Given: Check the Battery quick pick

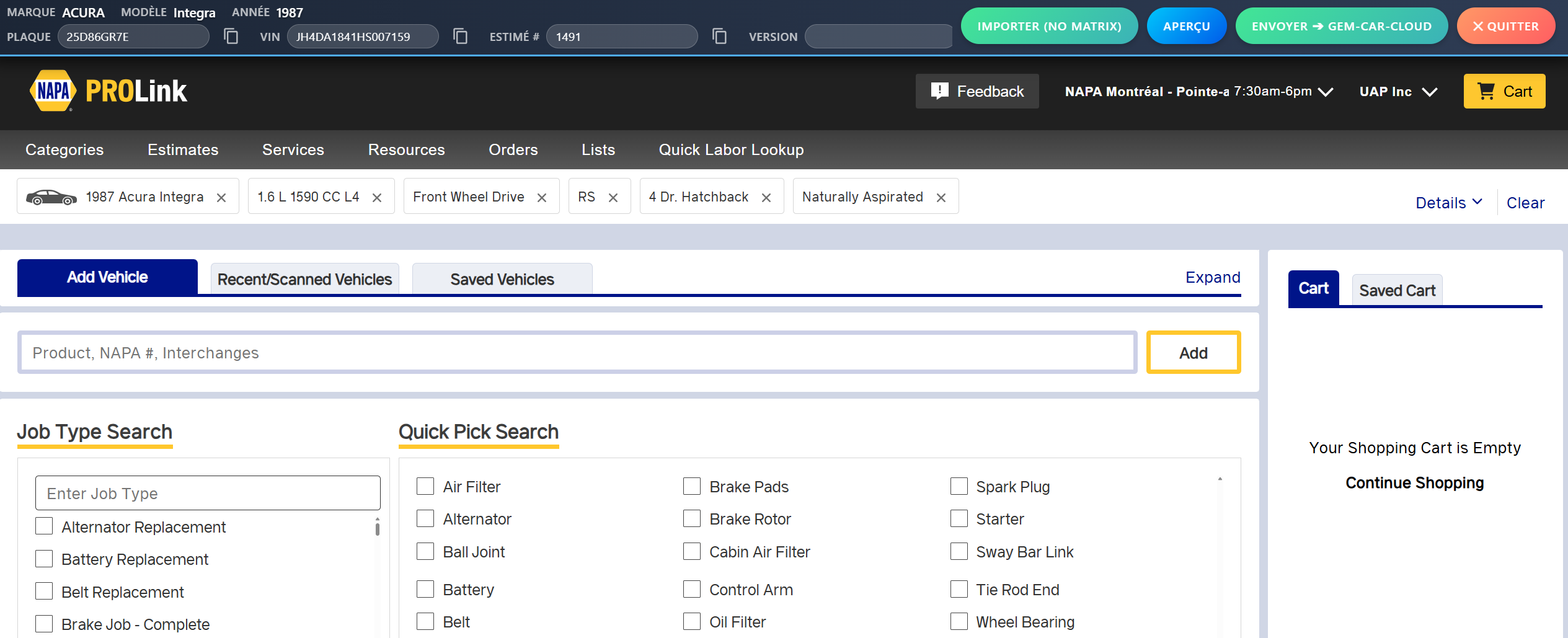Looking at the screenshot, I should click(x=425, y=589).
